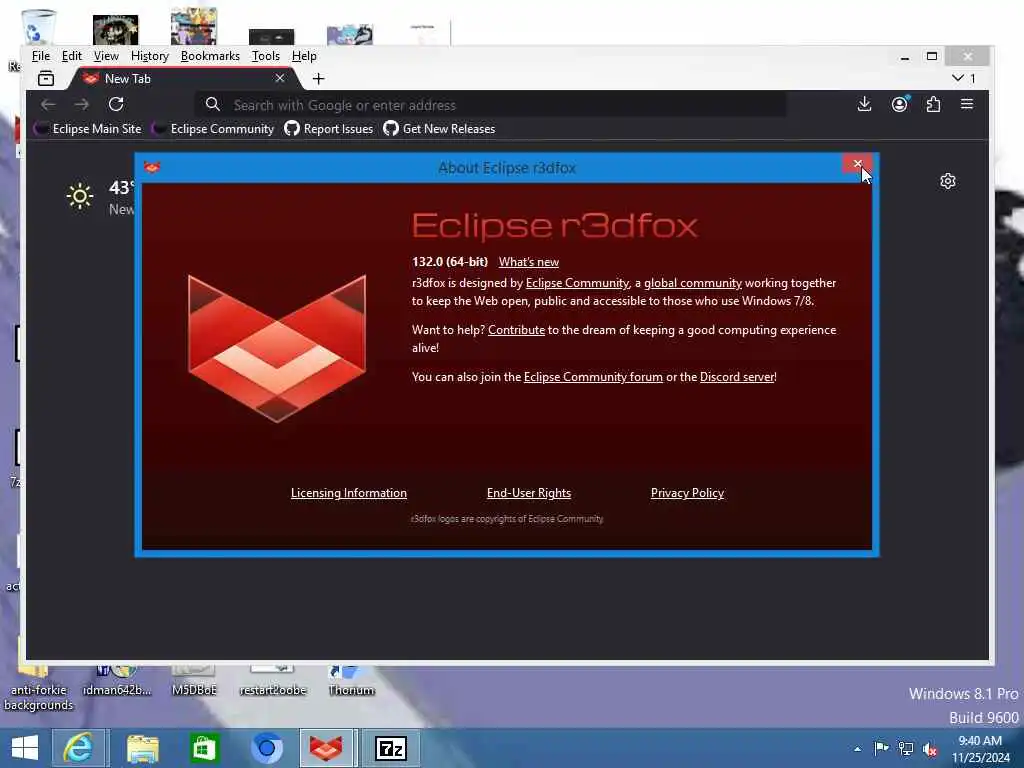
Task: Show hidden tray icons arrow
Action: (857, 748)
